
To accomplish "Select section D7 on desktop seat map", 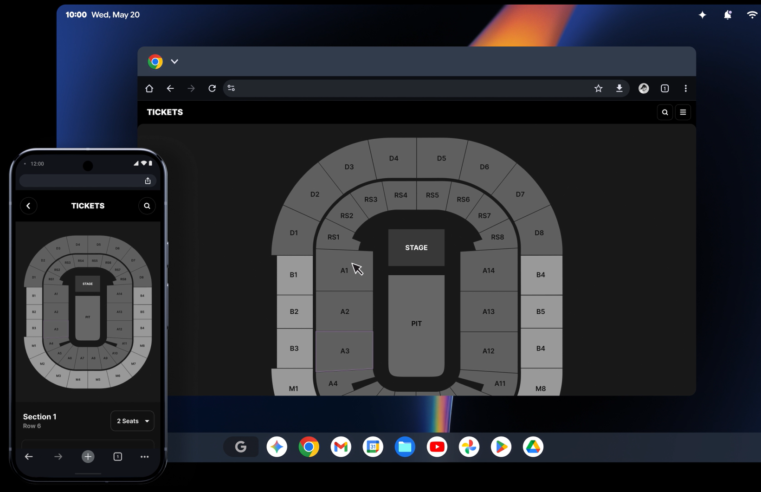I will (520, 194).
